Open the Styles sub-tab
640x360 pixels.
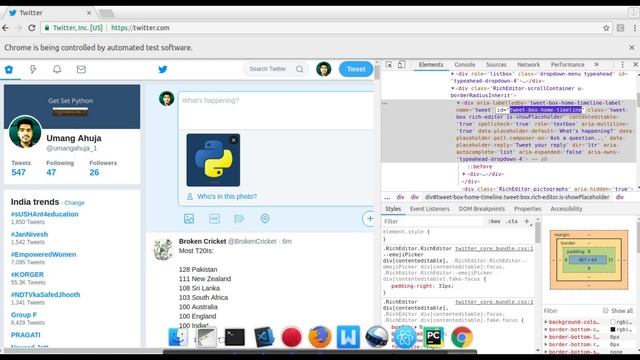coord(393,209)
